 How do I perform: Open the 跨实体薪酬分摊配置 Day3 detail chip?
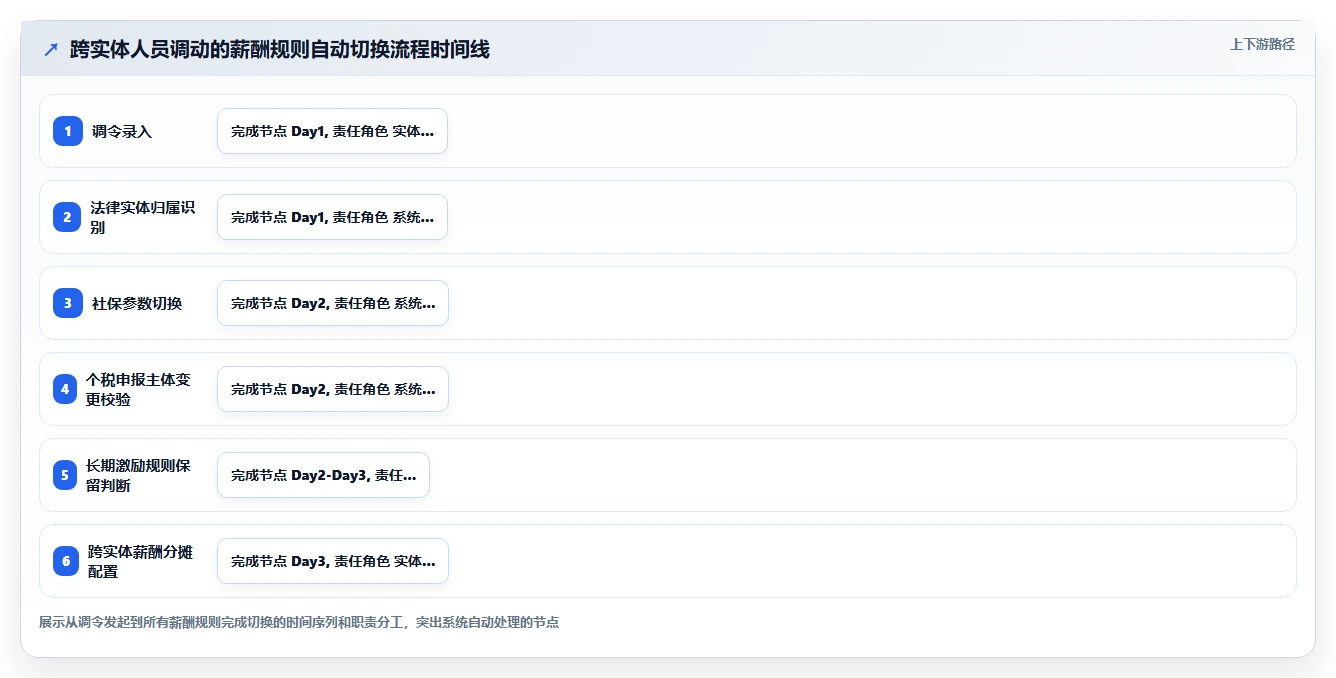pyautogui.click(x=333, y=561)
